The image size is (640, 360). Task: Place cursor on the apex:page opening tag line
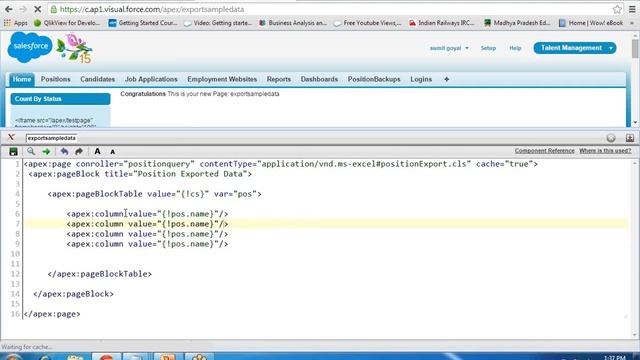click(280, 164)
